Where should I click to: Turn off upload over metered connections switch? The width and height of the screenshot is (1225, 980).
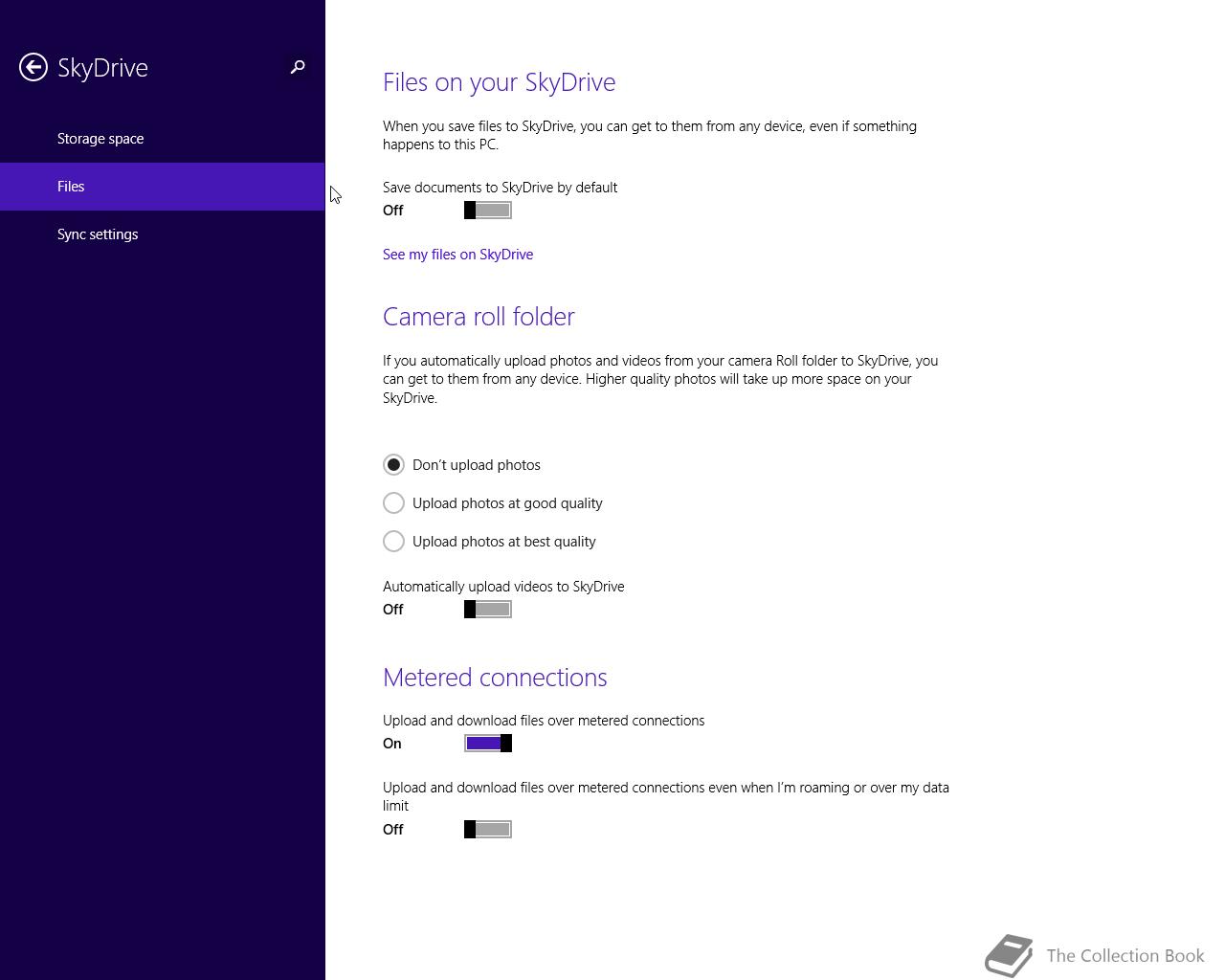pos(488,744)
